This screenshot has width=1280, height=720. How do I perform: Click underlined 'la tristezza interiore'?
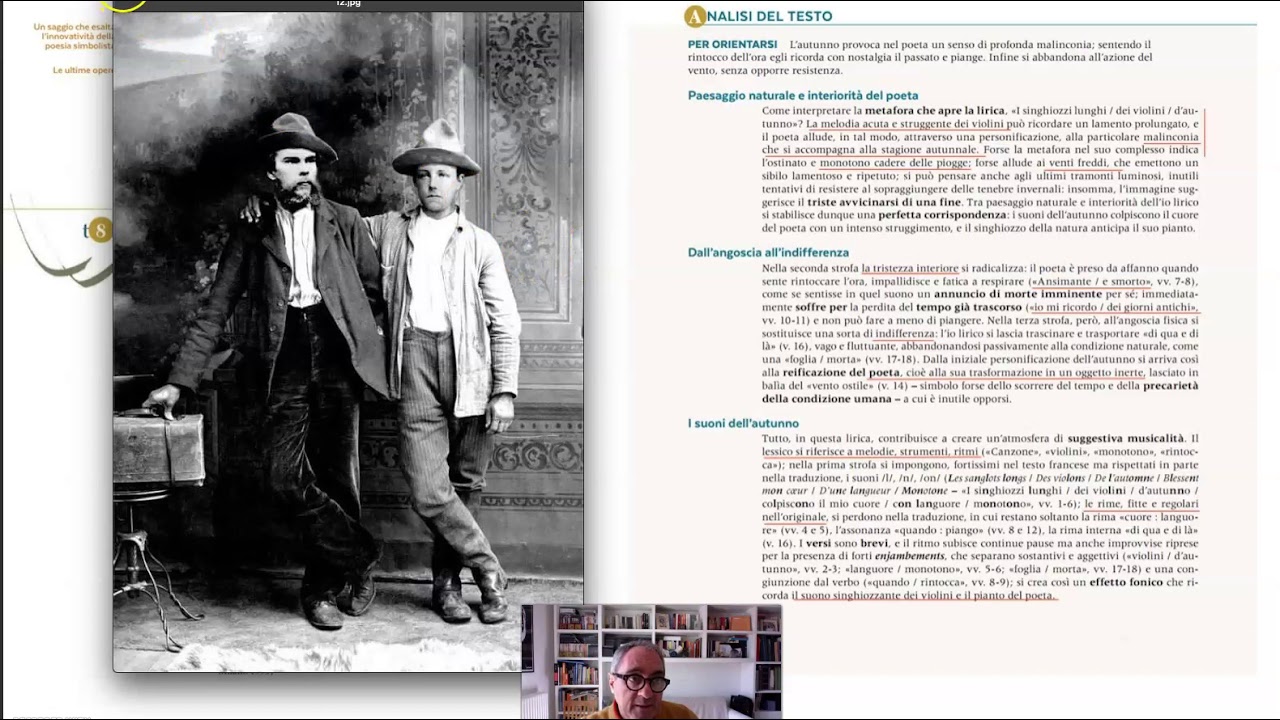point(910,269)
